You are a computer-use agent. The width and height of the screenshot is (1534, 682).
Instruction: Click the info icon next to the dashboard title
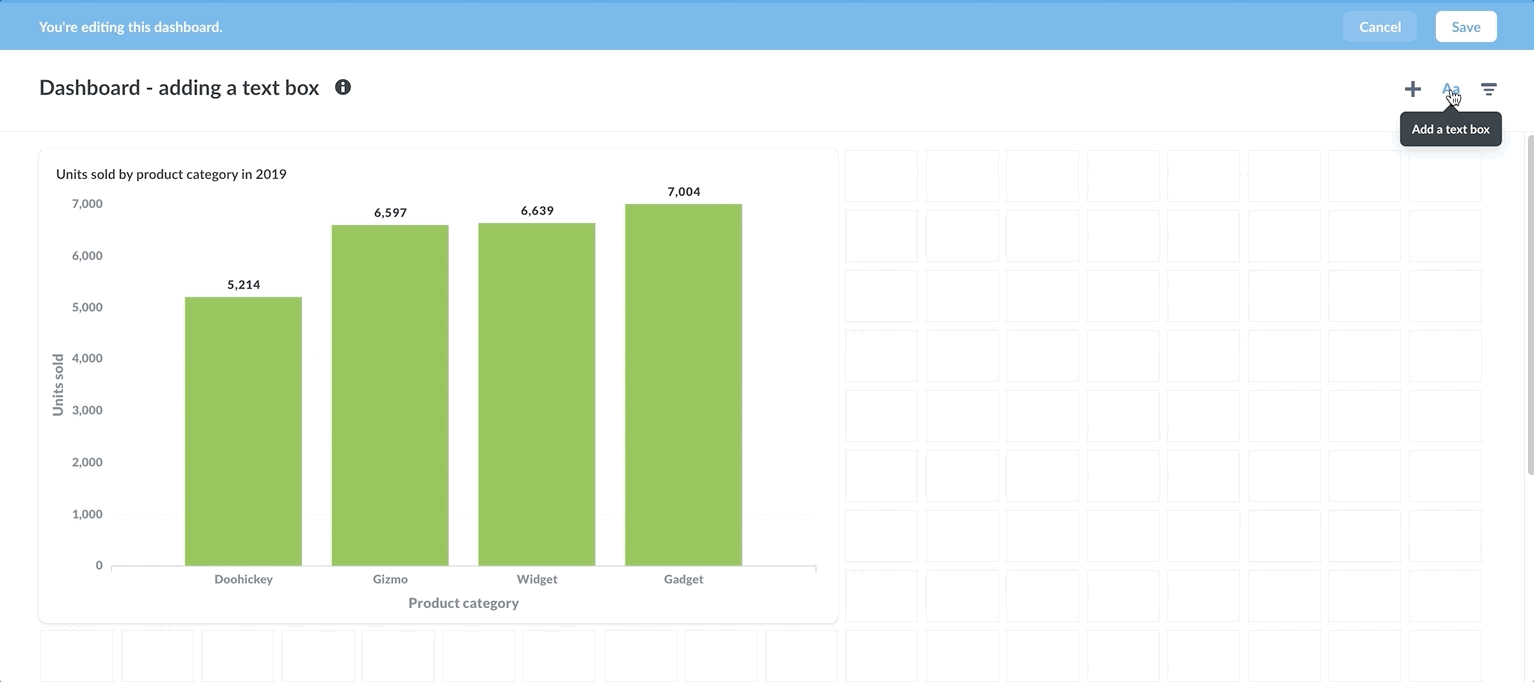tap(343, 86)
